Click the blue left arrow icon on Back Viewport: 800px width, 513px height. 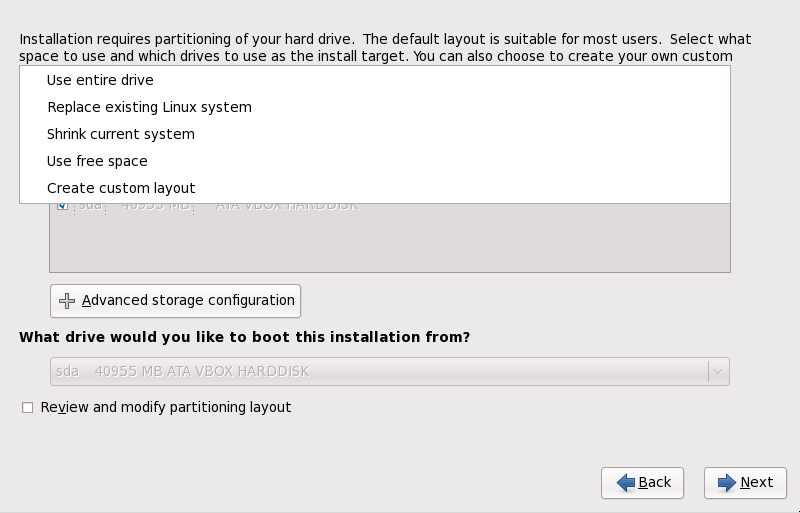(626, 482)
